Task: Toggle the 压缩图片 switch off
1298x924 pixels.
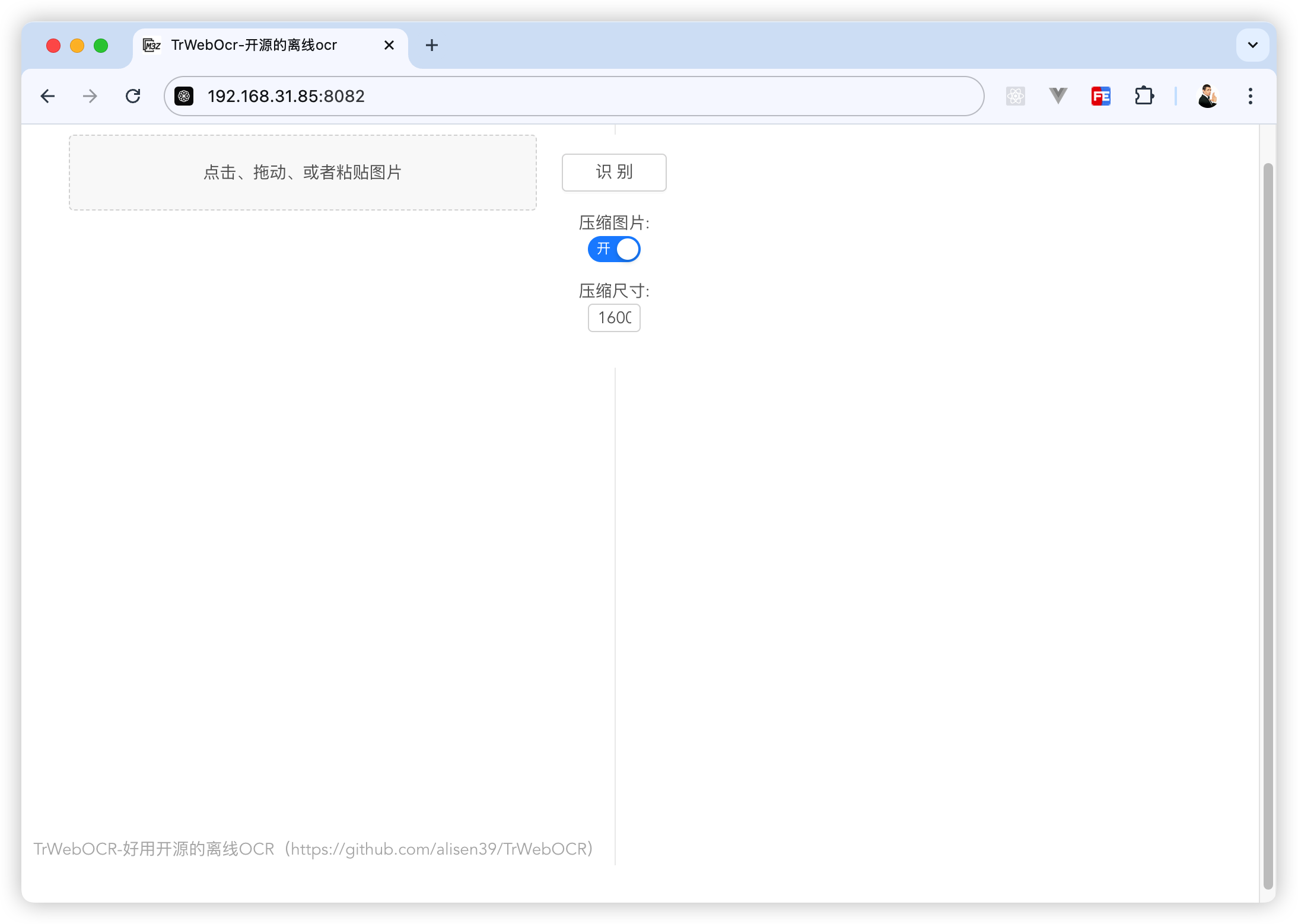Action: coord(614,249)
